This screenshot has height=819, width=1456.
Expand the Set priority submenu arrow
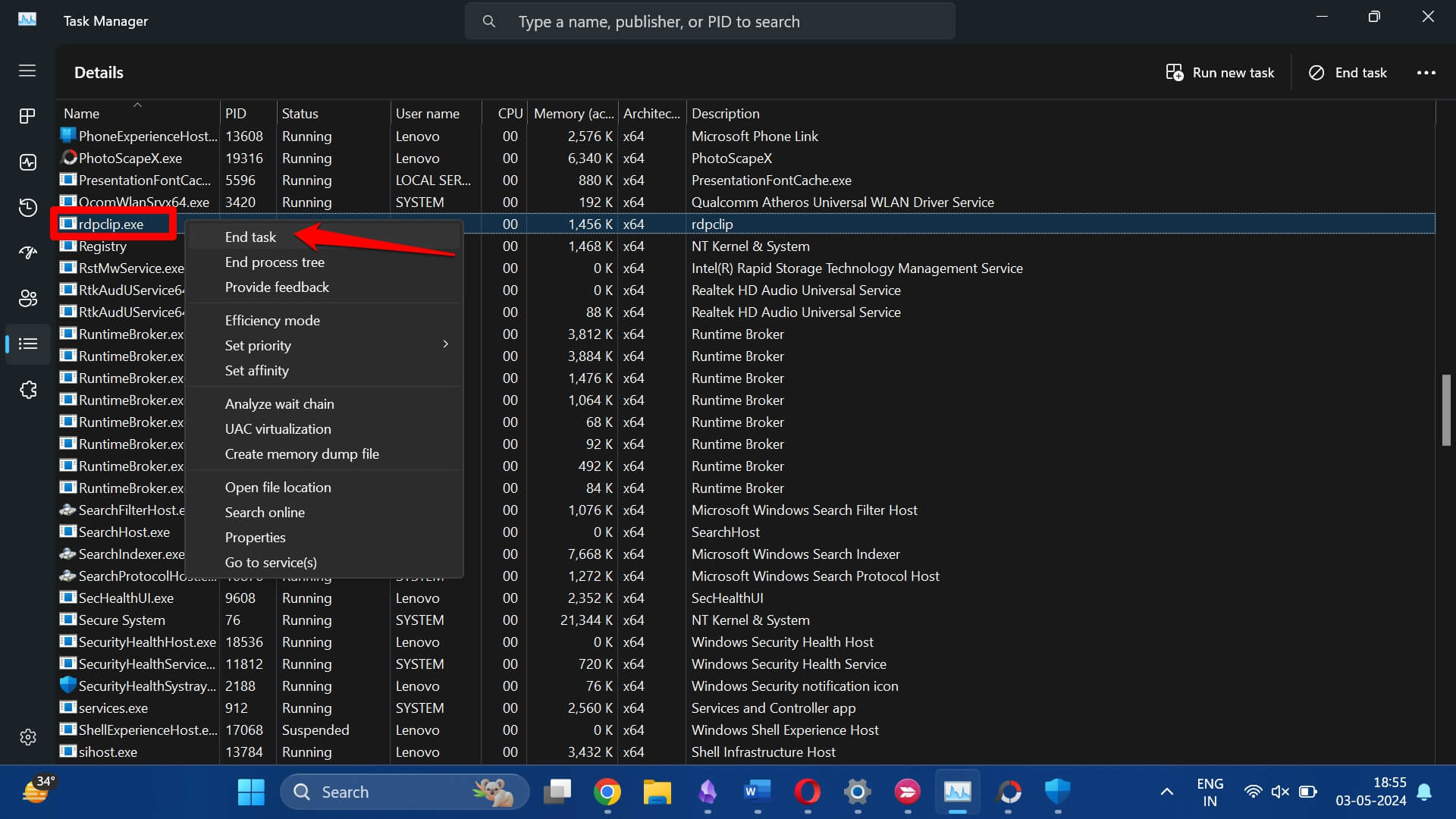[445, 345]
